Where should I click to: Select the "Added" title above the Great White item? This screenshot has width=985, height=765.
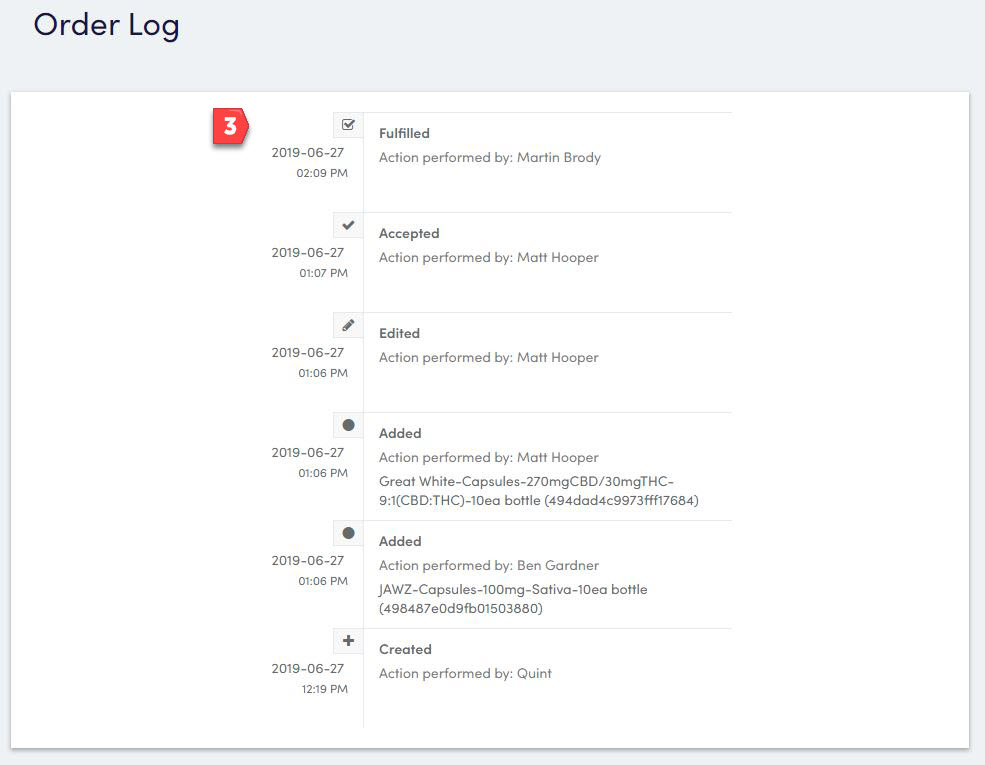(400, 433)
